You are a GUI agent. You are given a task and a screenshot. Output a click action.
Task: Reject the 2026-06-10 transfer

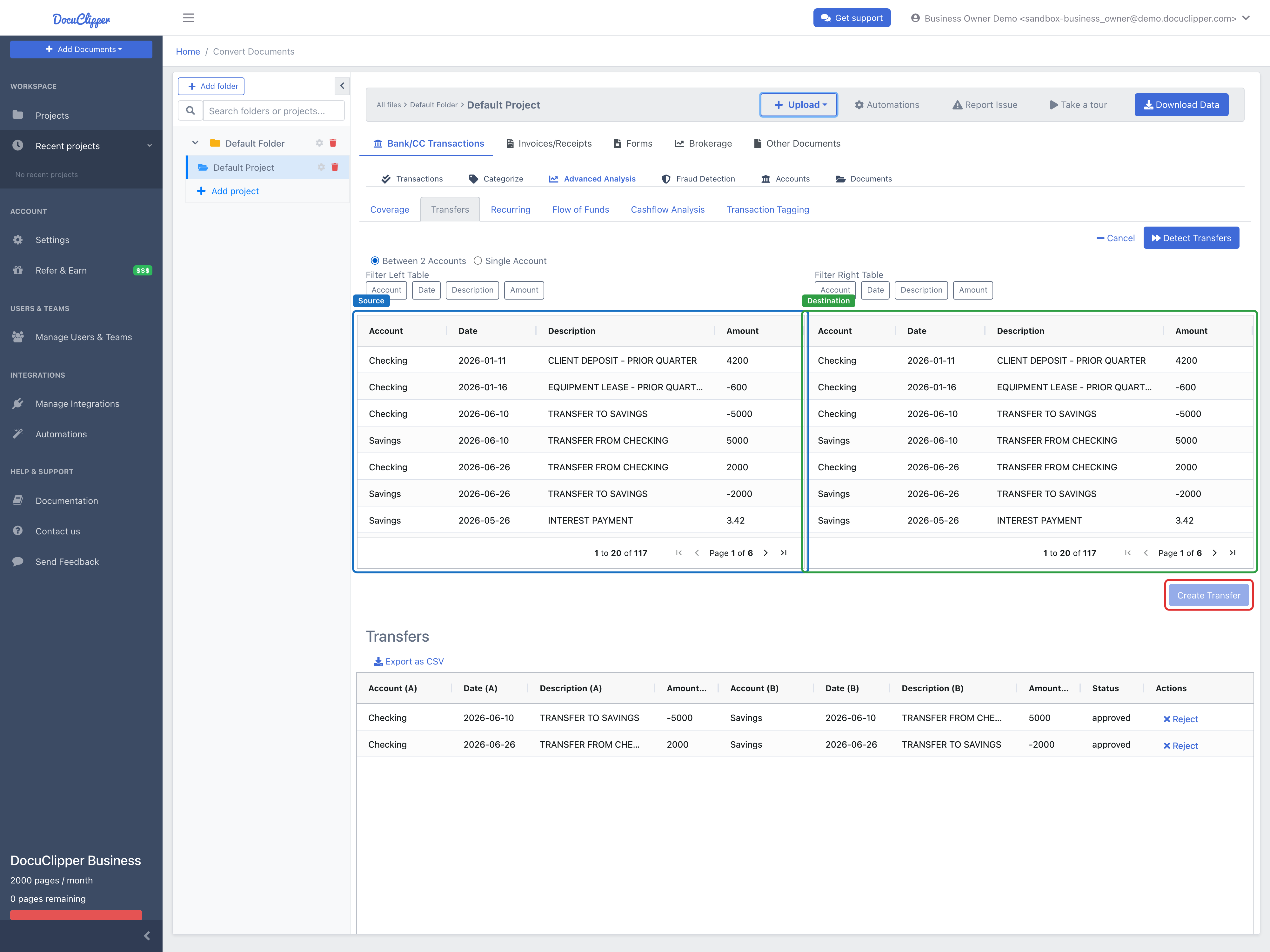click(x=1180, y=719)
